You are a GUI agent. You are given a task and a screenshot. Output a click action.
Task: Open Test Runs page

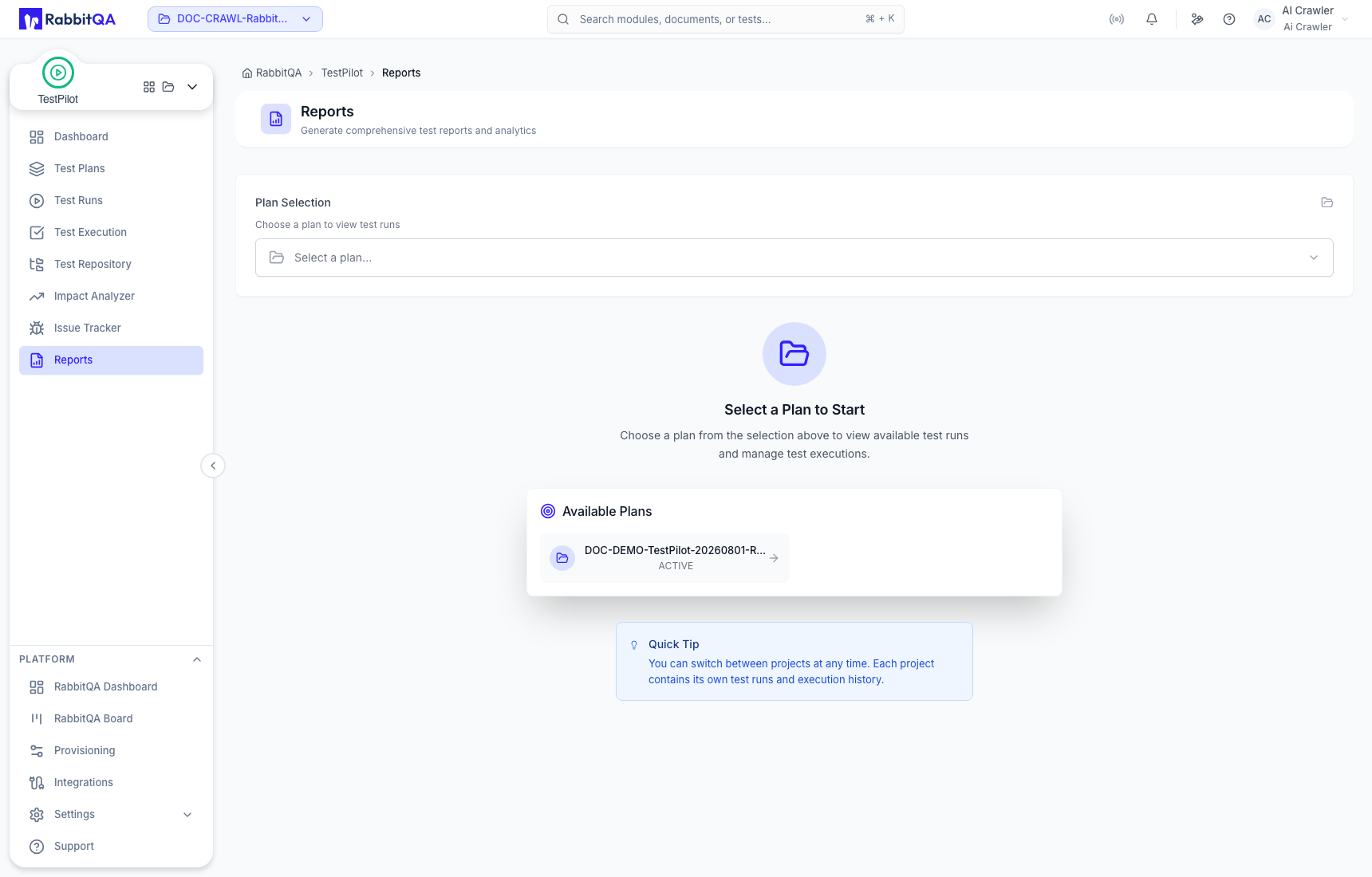(111, 201)
